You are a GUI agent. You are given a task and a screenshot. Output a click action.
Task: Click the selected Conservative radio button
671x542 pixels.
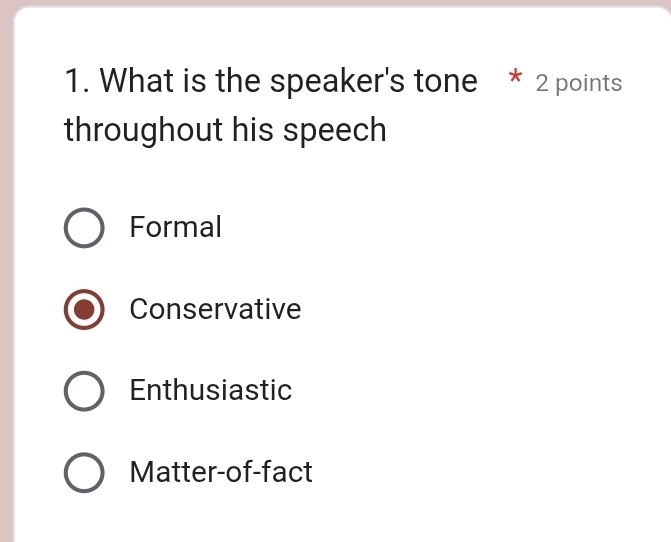(x=84, y=310)
